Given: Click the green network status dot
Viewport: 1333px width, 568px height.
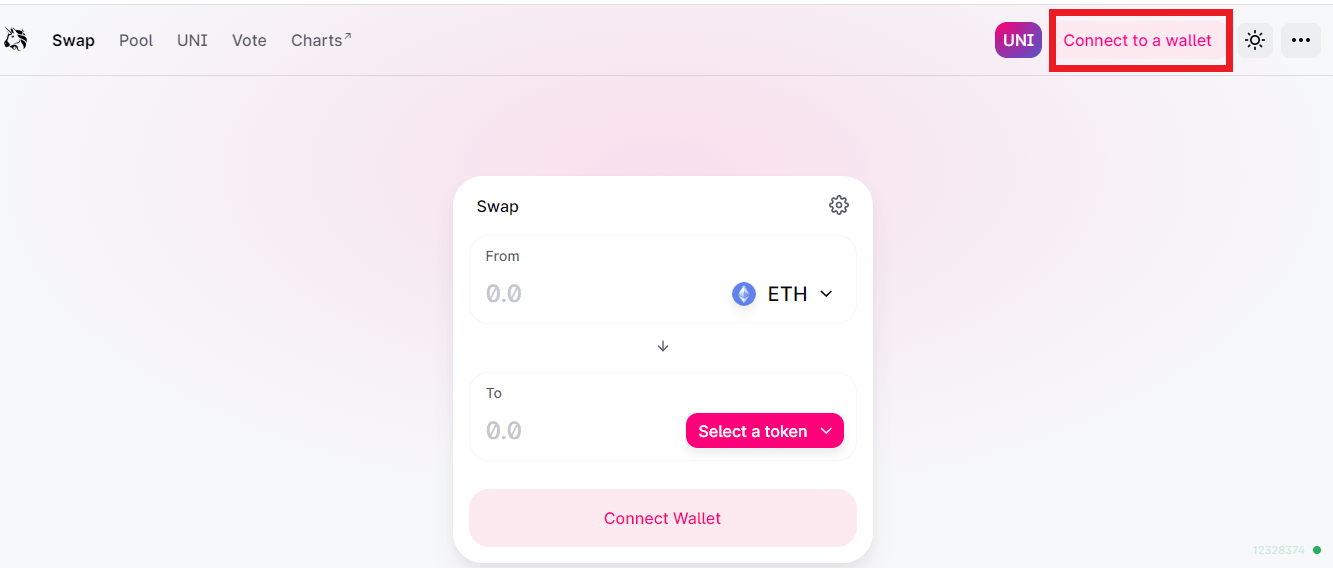Looking at the screenshot, I should click(x=1317, y=550).
